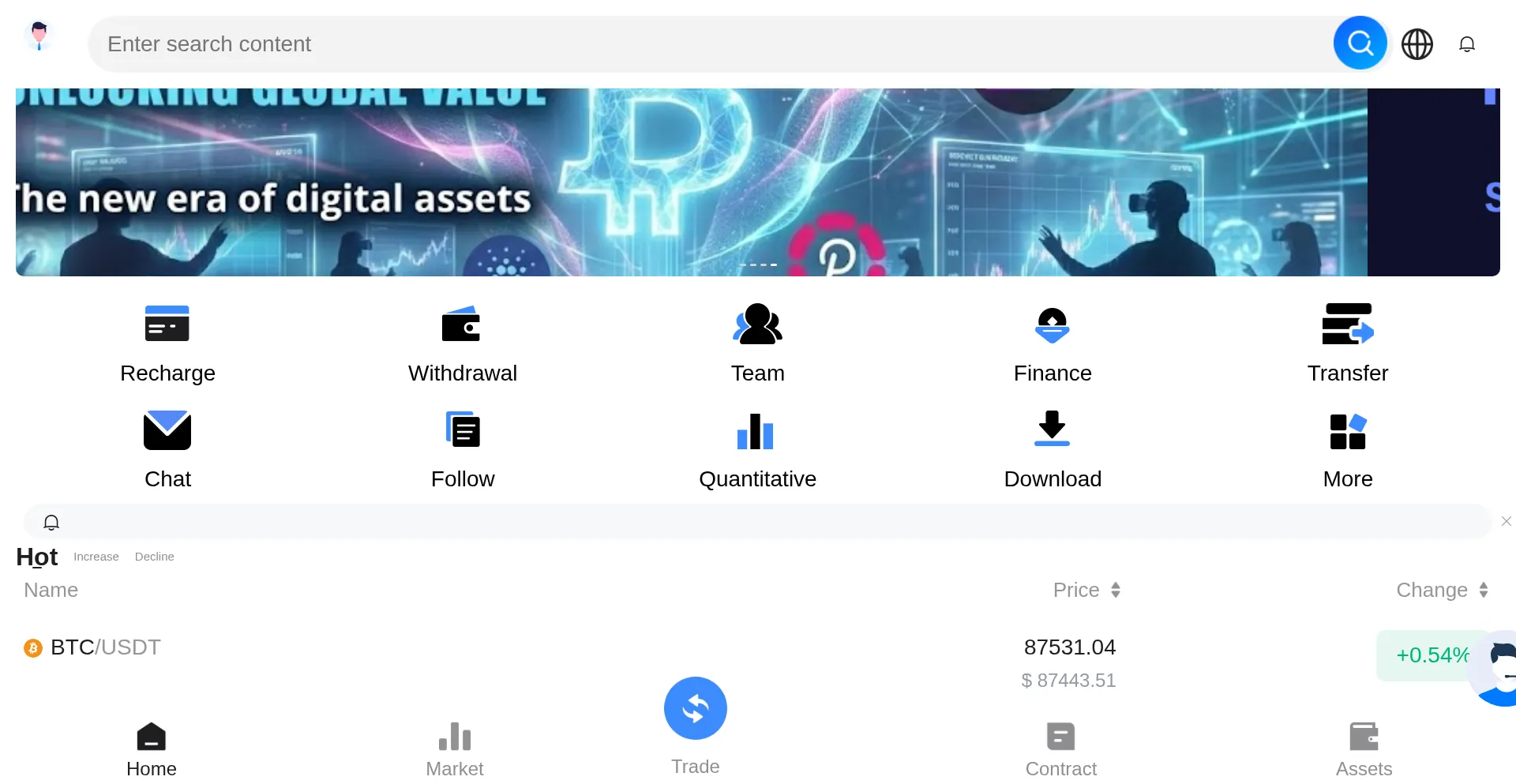
Task: Click the Download icon
Action: pyautogui.click(x=1052, y=430)
